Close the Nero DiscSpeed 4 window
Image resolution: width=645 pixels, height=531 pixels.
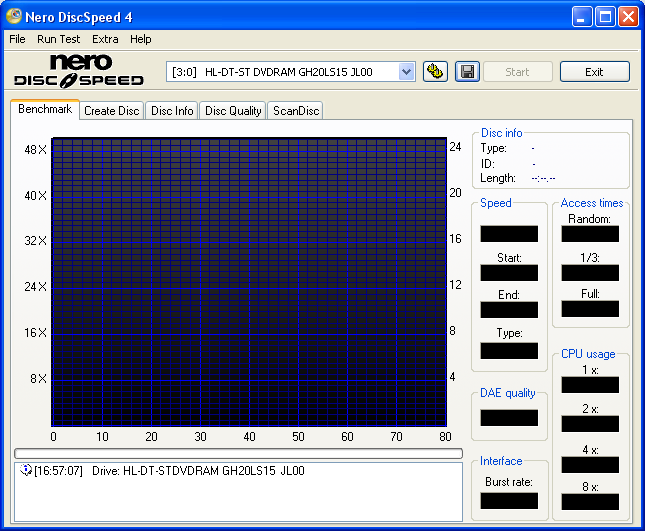(x=628, y=16)
